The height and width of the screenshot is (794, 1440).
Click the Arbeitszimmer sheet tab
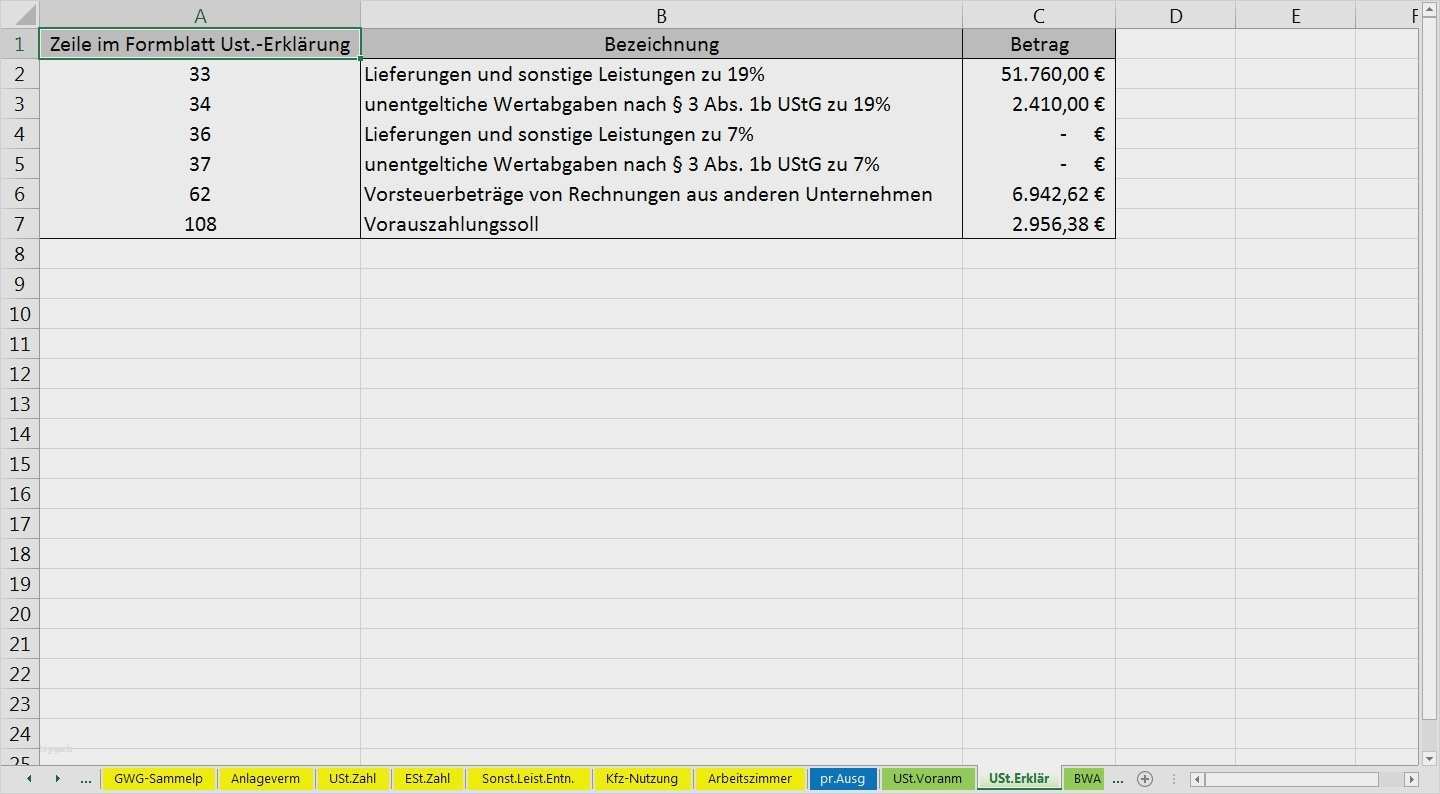pyautogui.click(x=750, y=778)
